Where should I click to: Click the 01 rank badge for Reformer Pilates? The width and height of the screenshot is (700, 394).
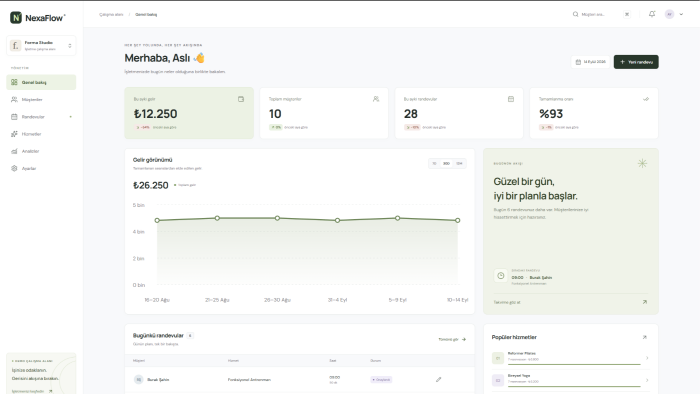click(x=498, y=358)
